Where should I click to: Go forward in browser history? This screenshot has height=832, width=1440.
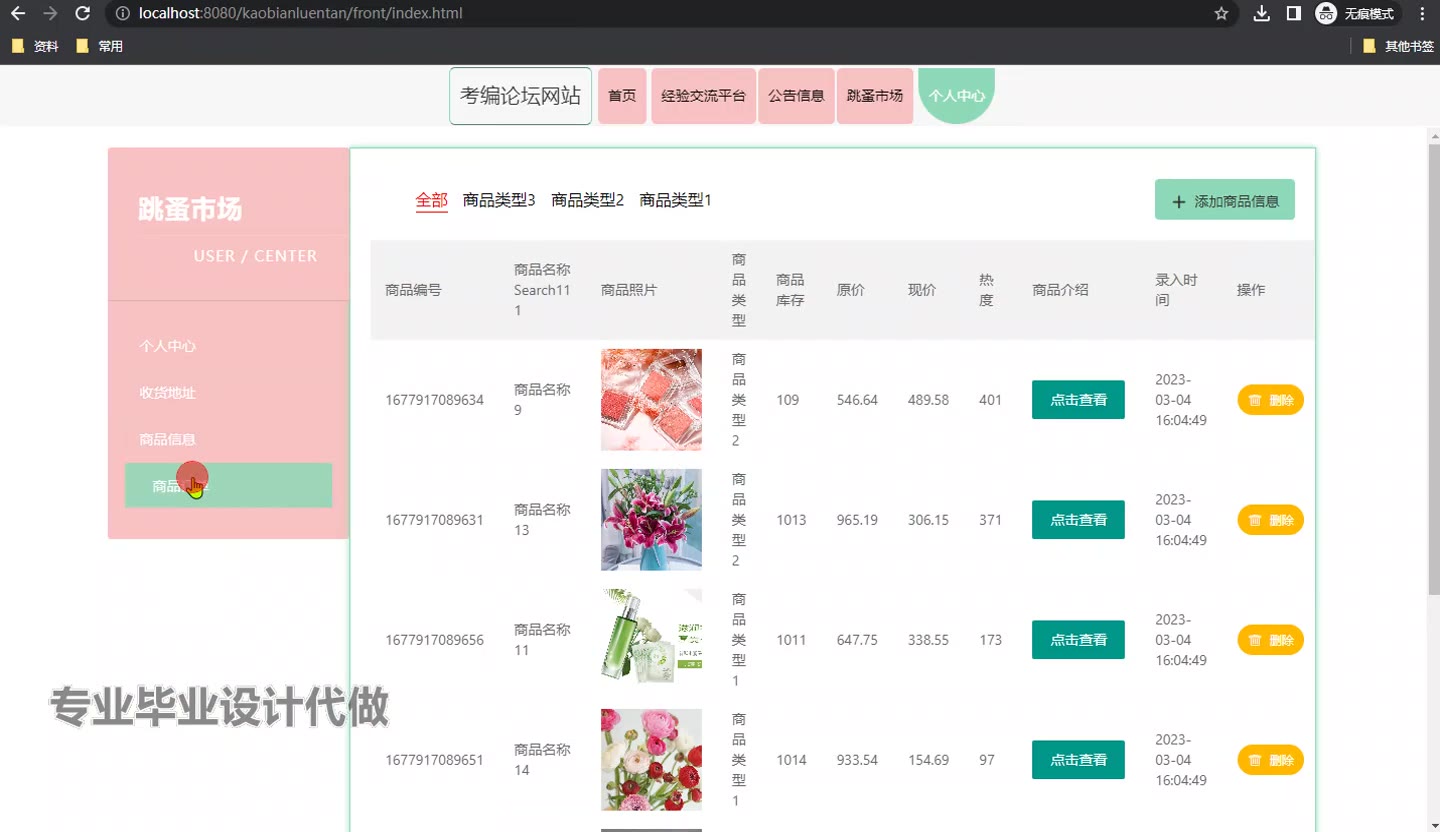(x=51, y=14)
